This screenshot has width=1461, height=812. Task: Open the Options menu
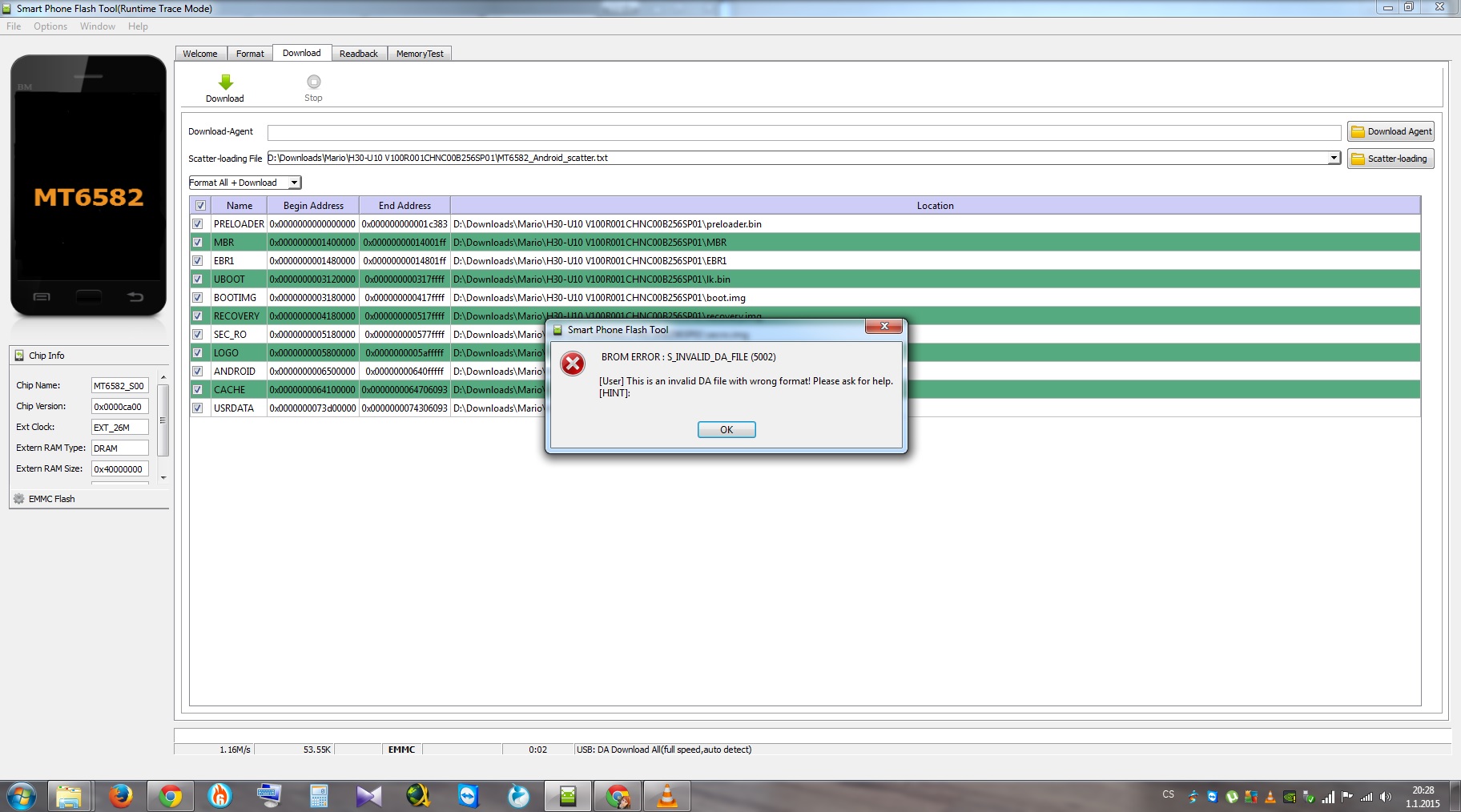click(50, 26)
